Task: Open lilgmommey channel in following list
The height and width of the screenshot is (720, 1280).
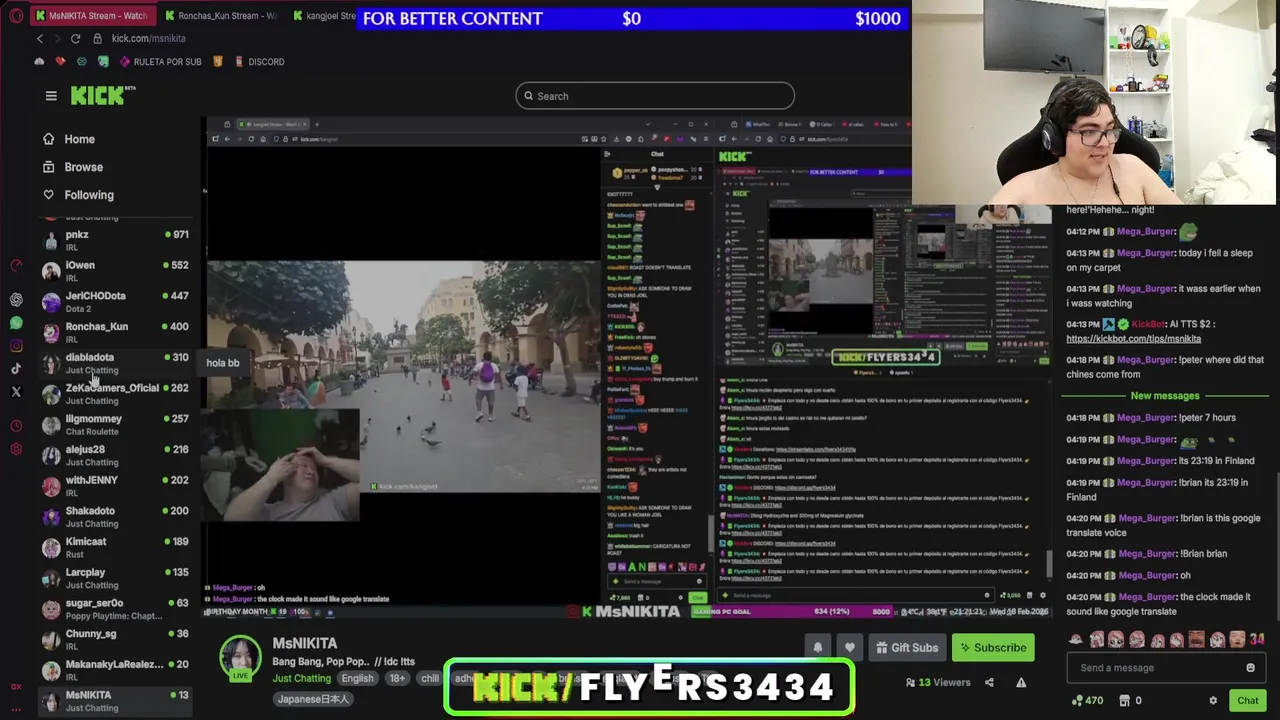Action: tap(115, 424)
